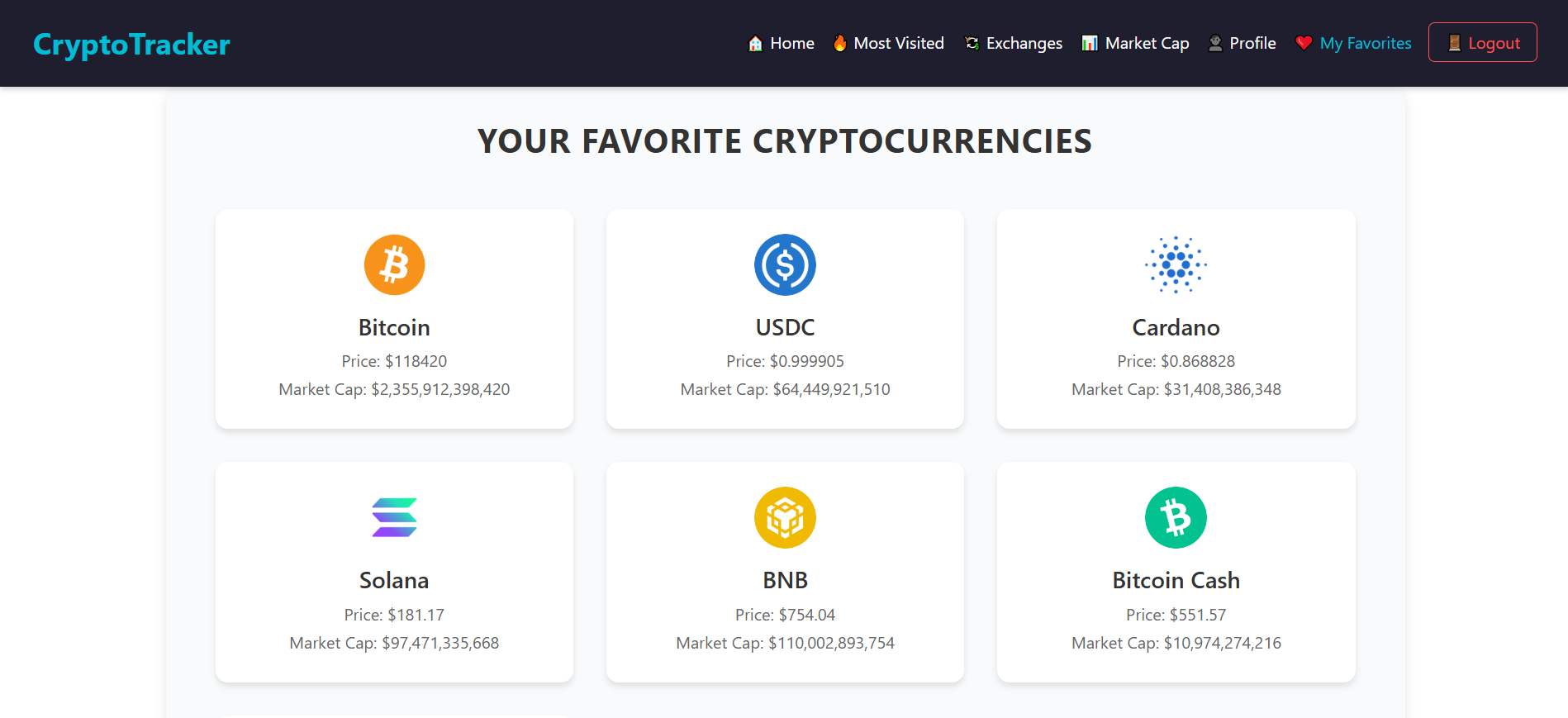Click the CryptoTracker logo text

tap(131, 44)
